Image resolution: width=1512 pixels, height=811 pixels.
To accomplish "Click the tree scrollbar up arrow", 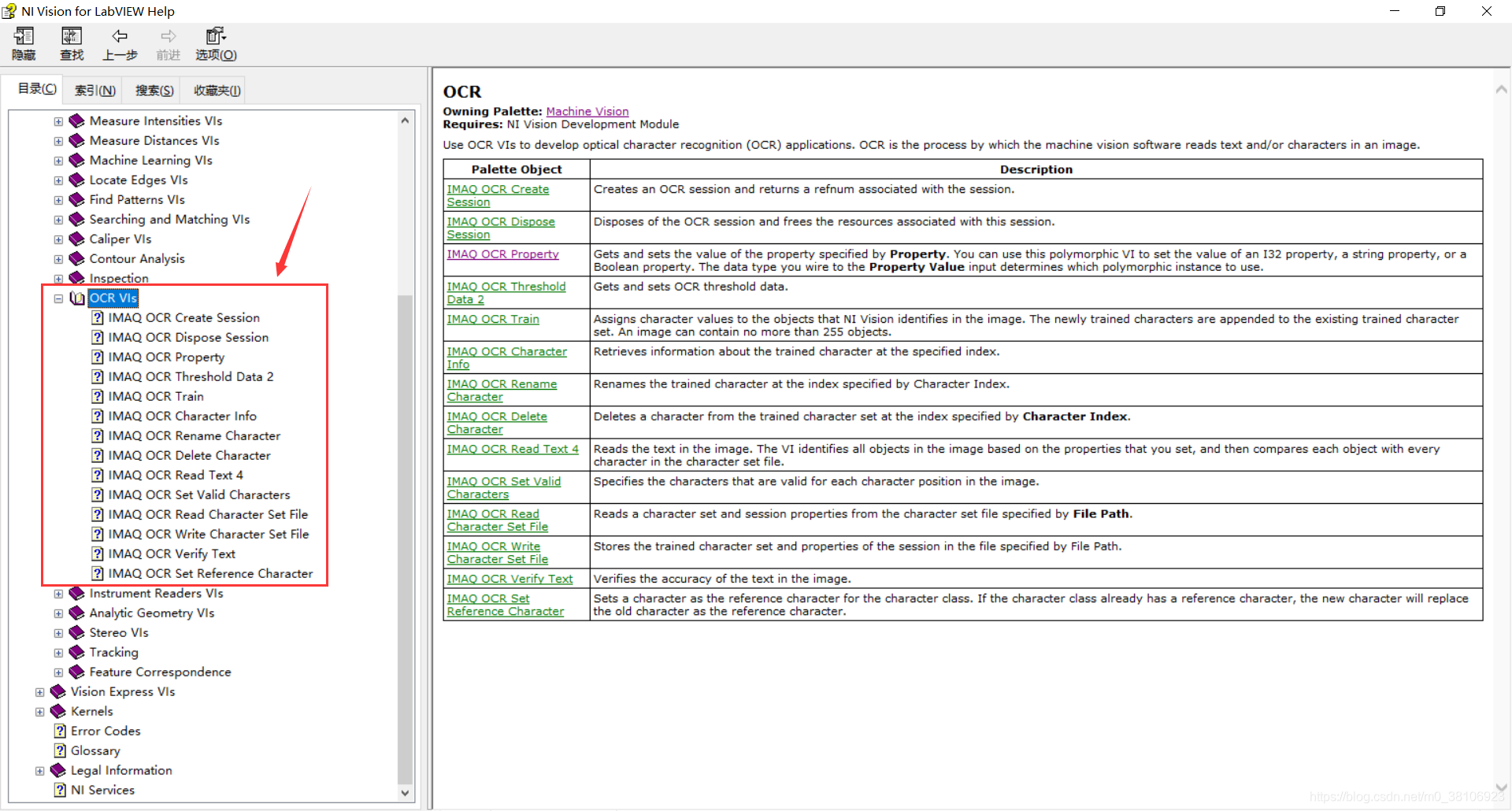I will (x=405, y=120).
